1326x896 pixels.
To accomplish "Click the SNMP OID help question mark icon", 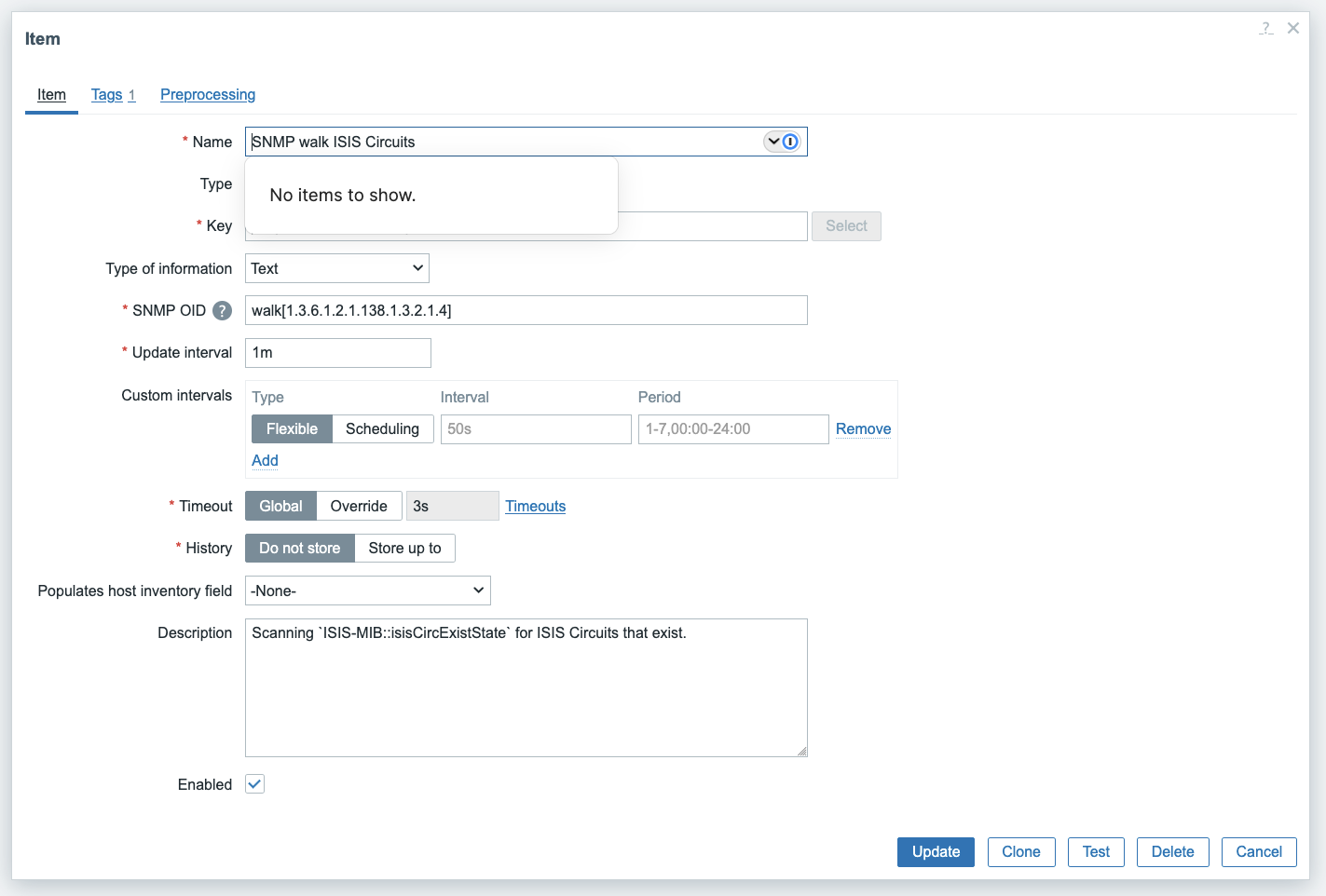I will tap(222, 311).
